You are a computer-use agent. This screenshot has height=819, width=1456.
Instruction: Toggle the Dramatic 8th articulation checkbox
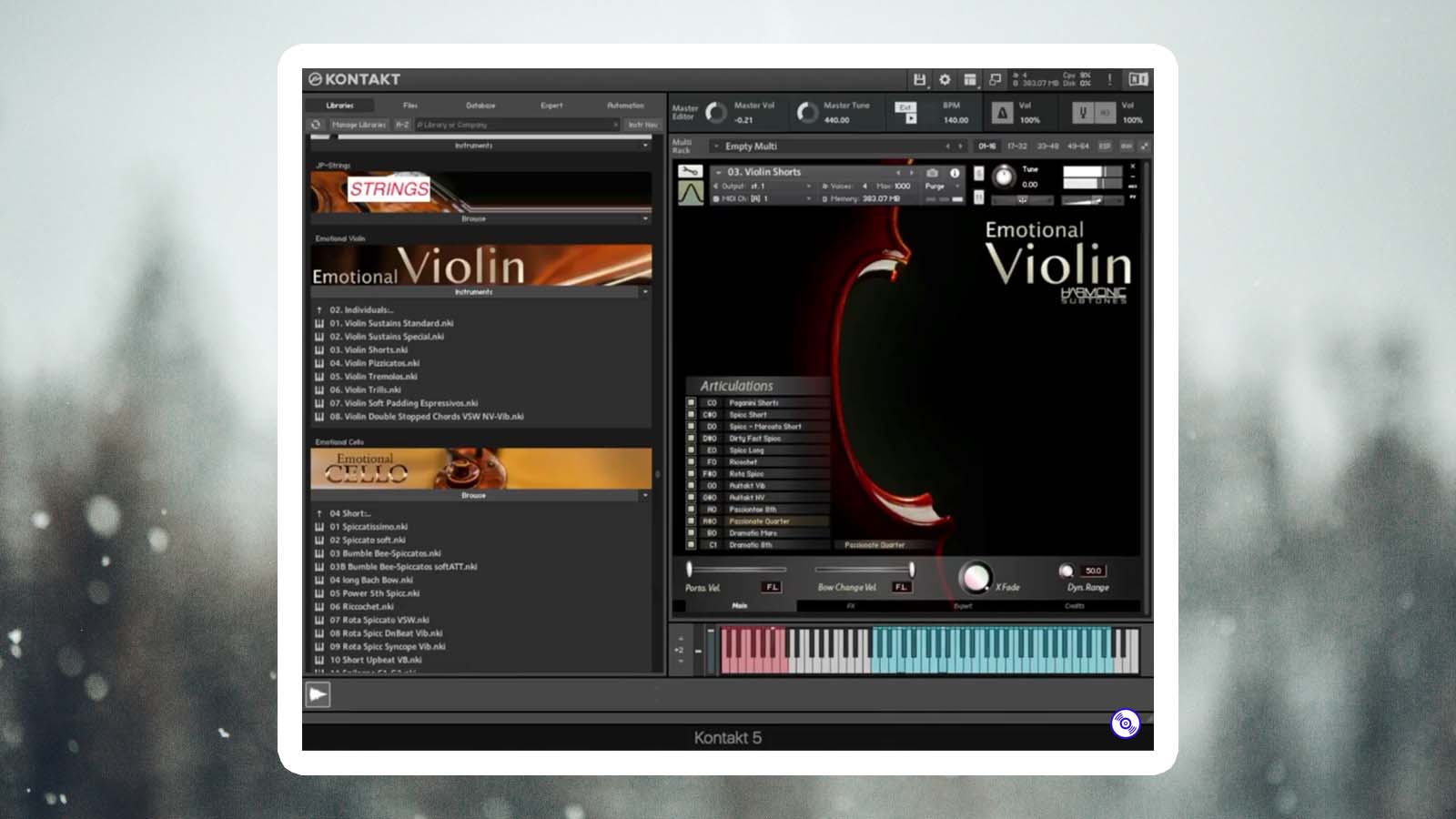click(x=691, y=544)
